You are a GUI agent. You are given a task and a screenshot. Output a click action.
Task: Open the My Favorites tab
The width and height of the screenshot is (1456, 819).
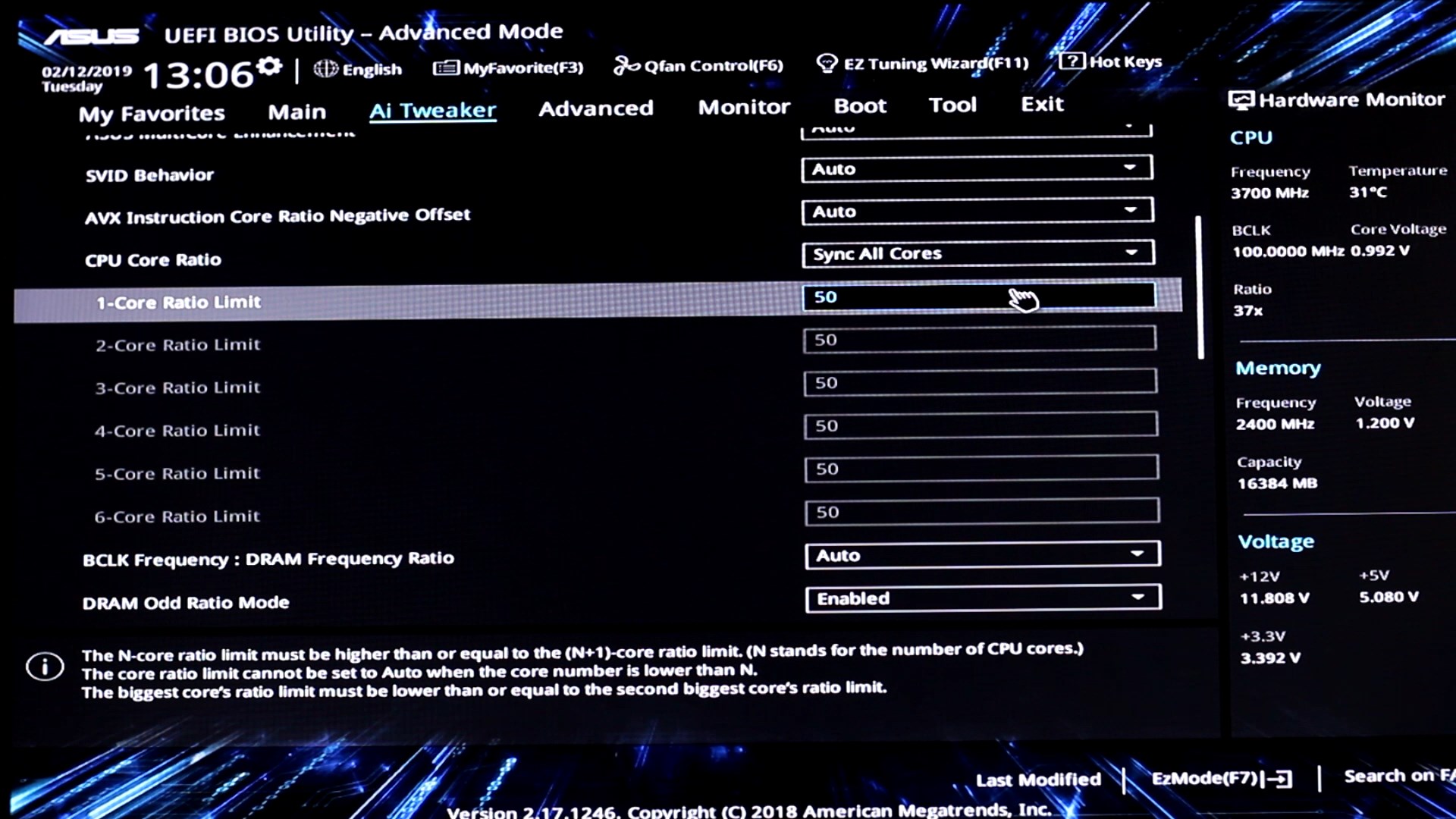coord(152,114)
